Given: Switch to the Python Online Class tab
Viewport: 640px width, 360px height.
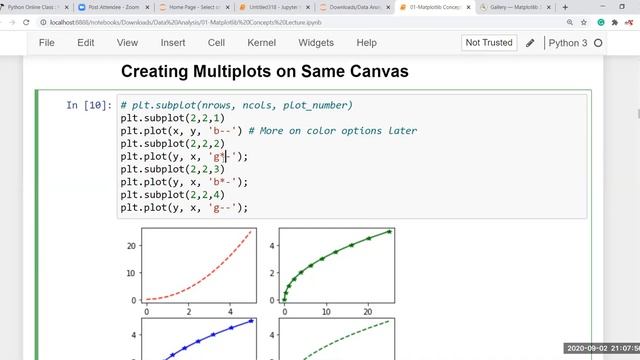Looking at the screenshot, I should pyautogui.click(x=33, y=7).
